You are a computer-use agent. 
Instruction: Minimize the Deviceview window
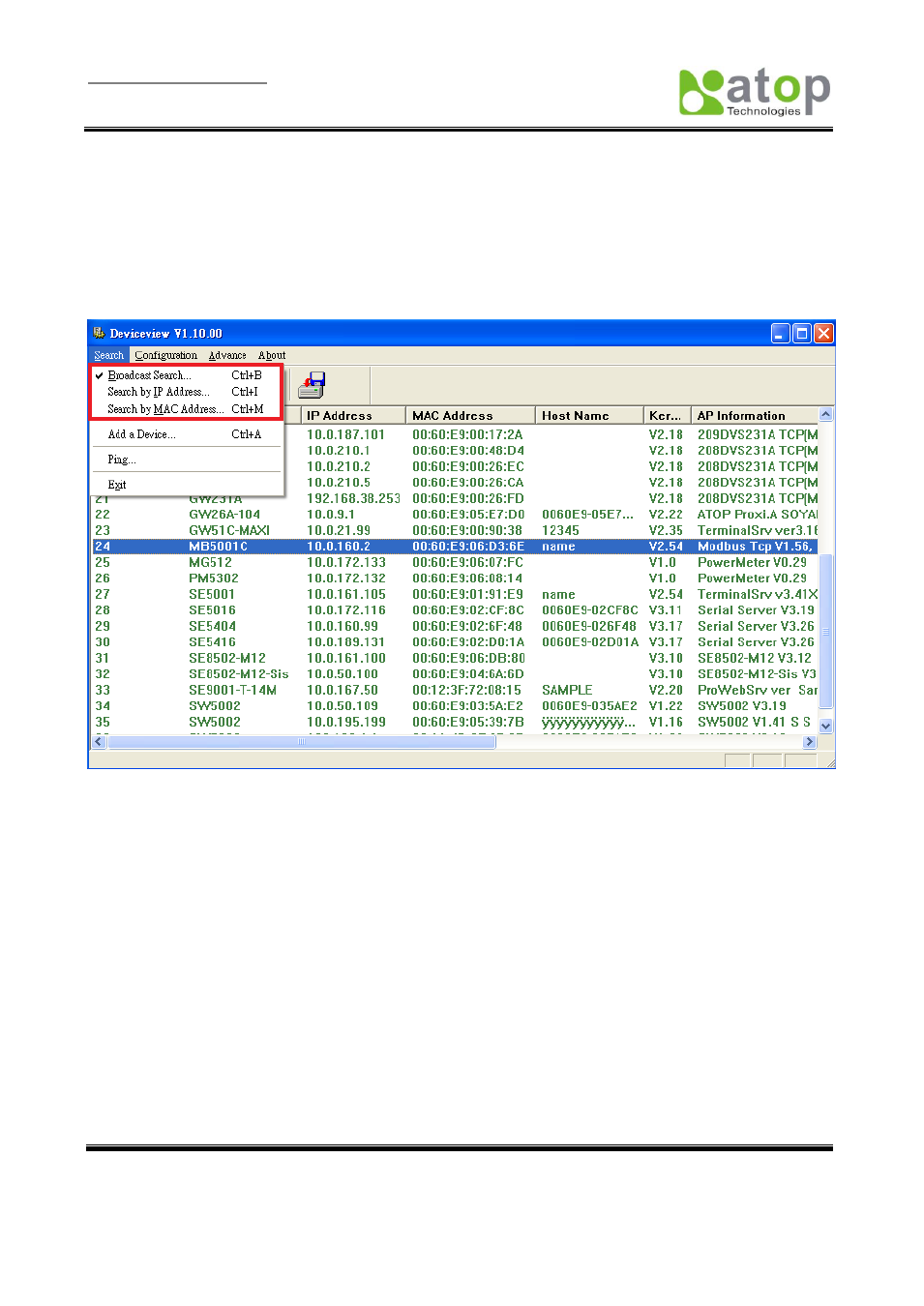coord(781,333)
